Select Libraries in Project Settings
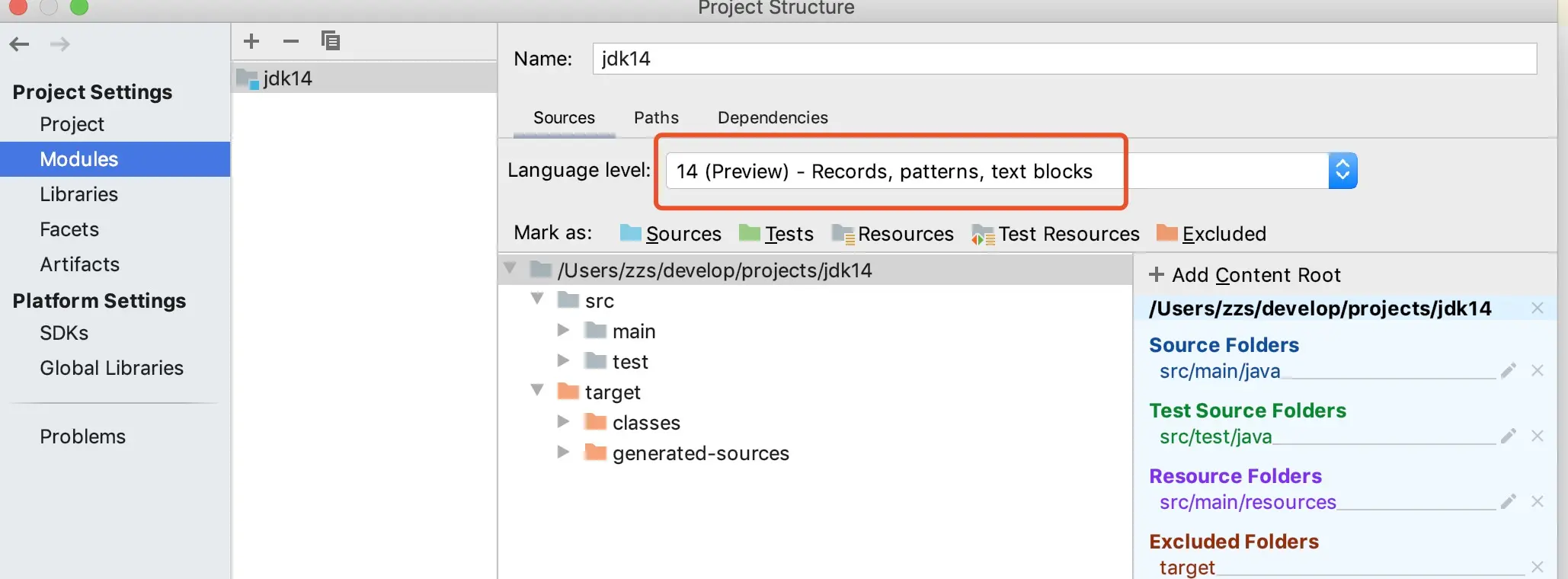The image size is (1568, 579). (79, 194)
